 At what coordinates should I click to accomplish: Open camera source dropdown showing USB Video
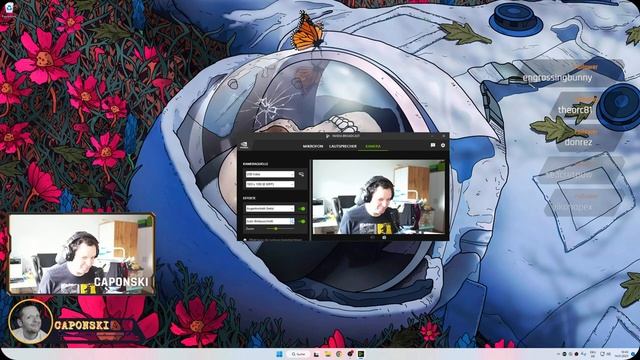coord(270,174)
